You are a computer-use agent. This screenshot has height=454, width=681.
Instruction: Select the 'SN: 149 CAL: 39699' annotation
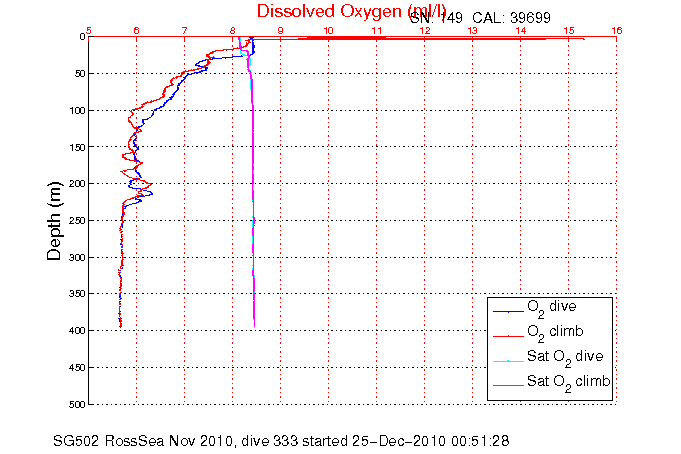pos(480,18)
